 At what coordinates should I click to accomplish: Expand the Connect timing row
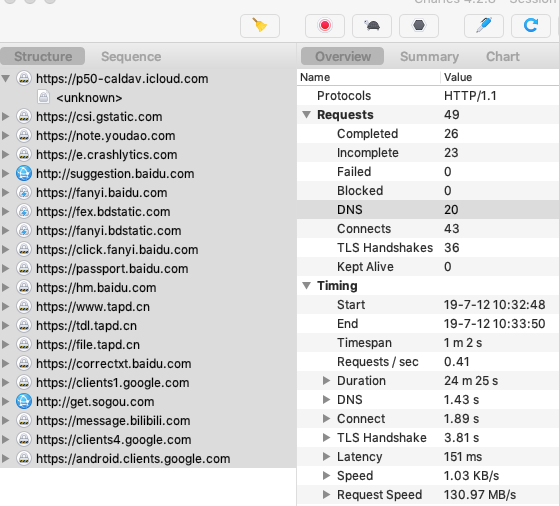click(x=326, y=419)
